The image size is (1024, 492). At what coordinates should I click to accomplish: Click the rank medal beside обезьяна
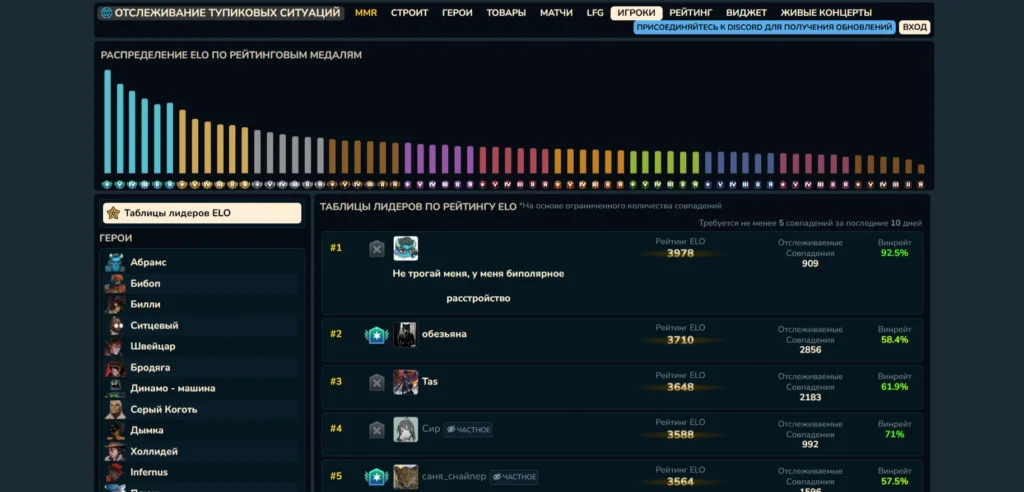pos(376,335)
